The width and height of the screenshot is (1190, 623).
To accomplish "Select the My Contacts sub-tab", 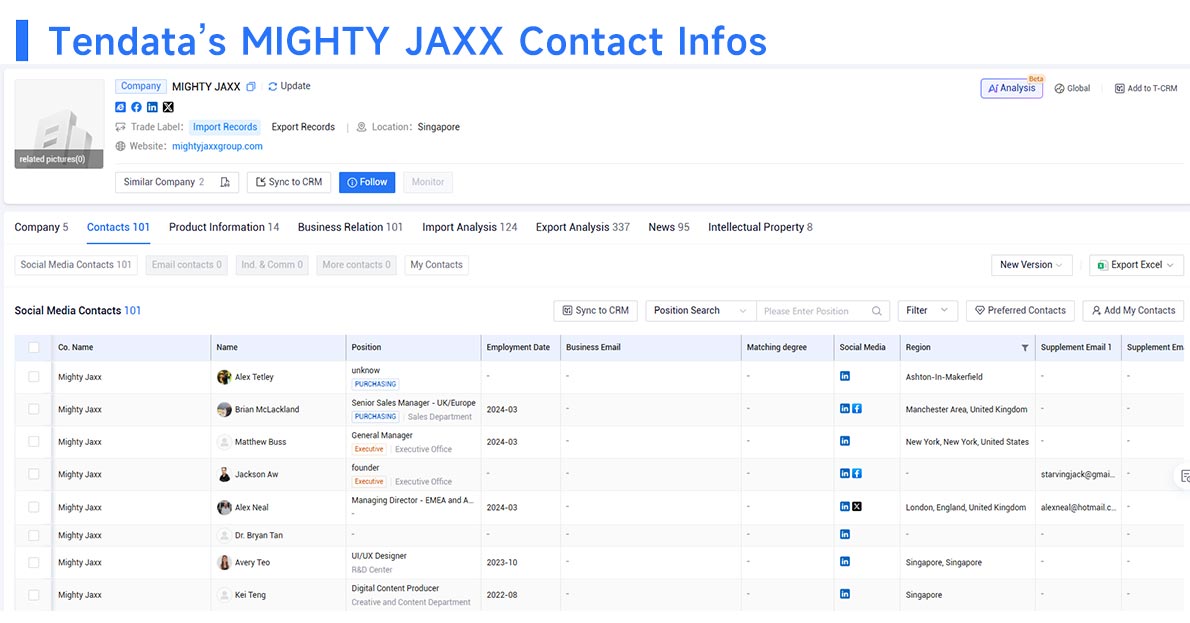I will tap(436, 265).
